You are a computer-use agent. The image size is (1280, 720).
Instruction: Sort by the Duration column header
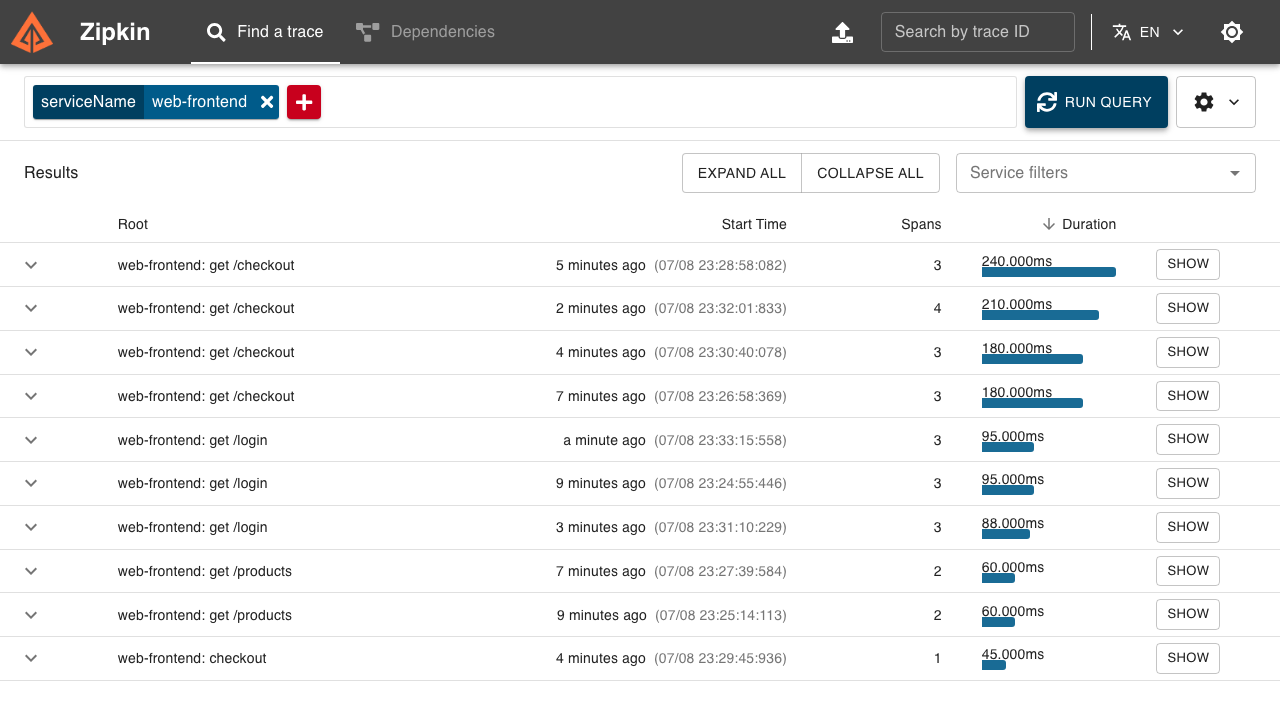1079,224
